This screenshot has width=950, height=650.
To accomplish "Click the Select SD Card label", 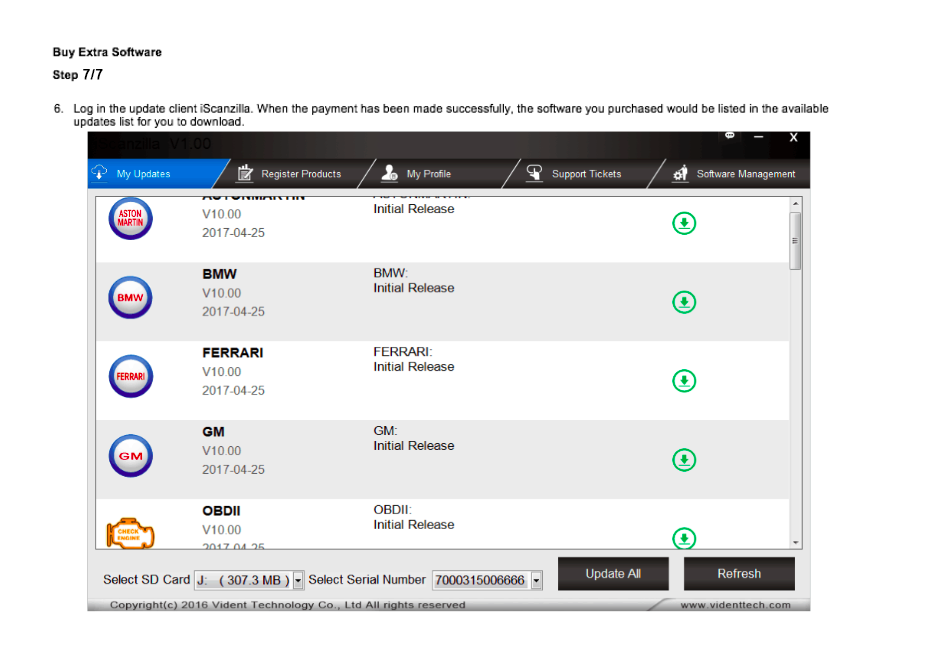I will [x=147, y=580].
